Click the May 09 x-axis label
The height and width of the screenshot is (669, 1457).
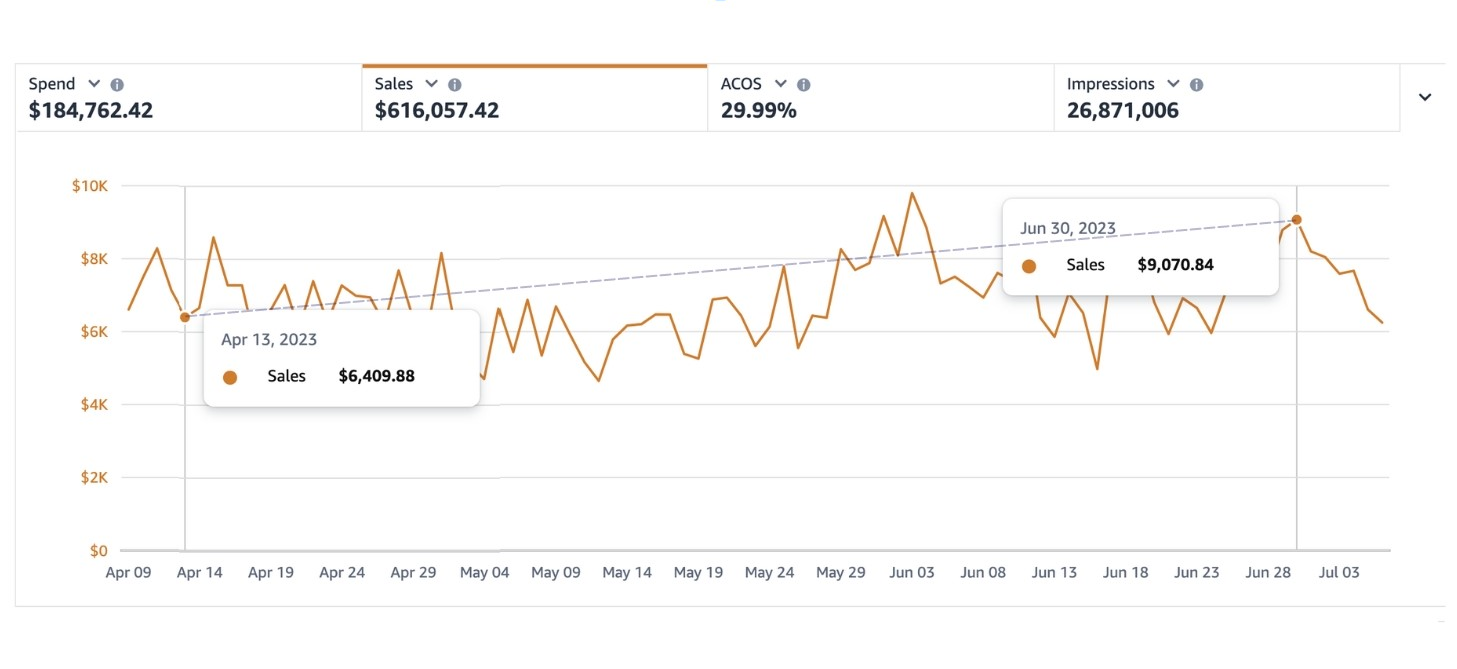coord(556,573)
